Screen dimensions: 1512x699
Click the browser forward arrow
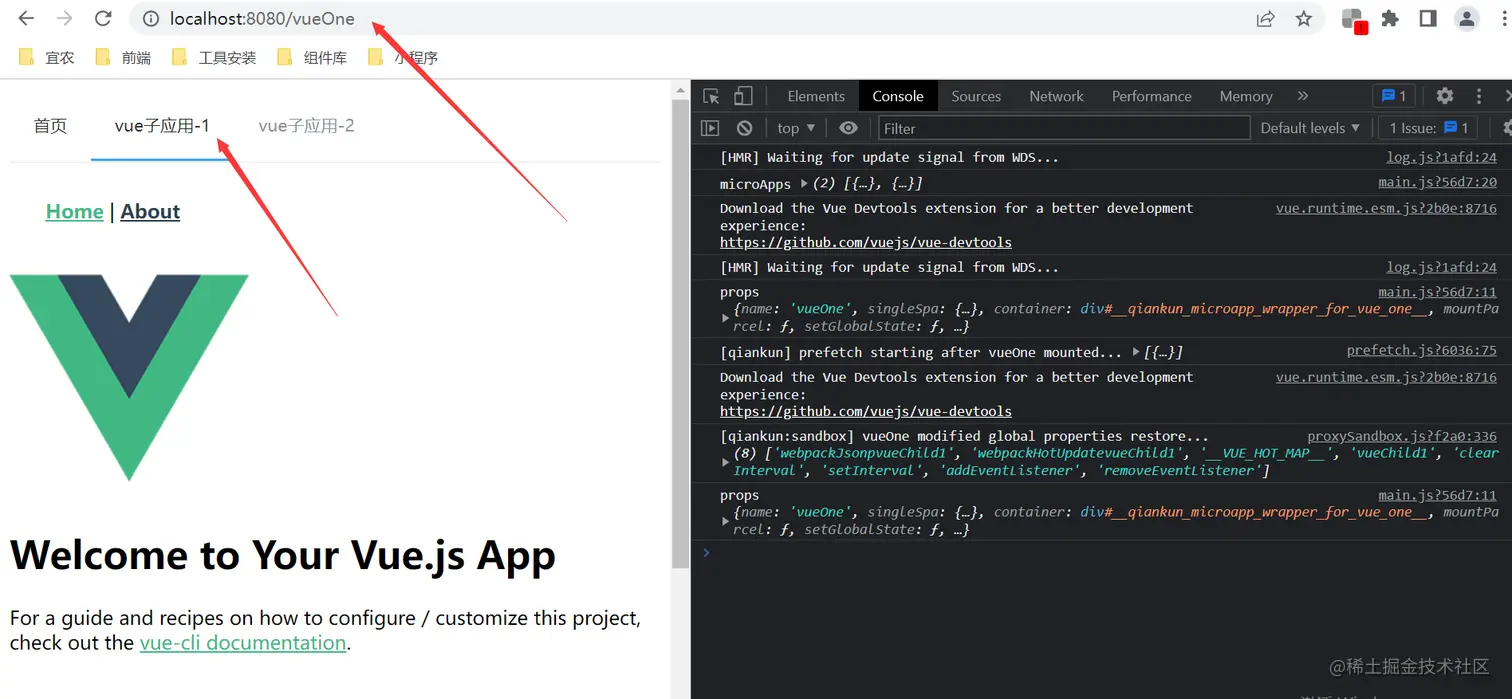click(64, 18)
